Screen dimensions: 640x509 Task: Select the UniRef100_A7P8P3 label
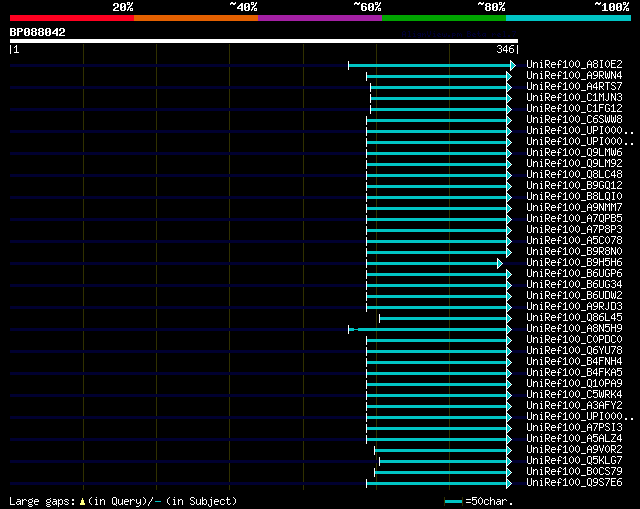(574, 230)
